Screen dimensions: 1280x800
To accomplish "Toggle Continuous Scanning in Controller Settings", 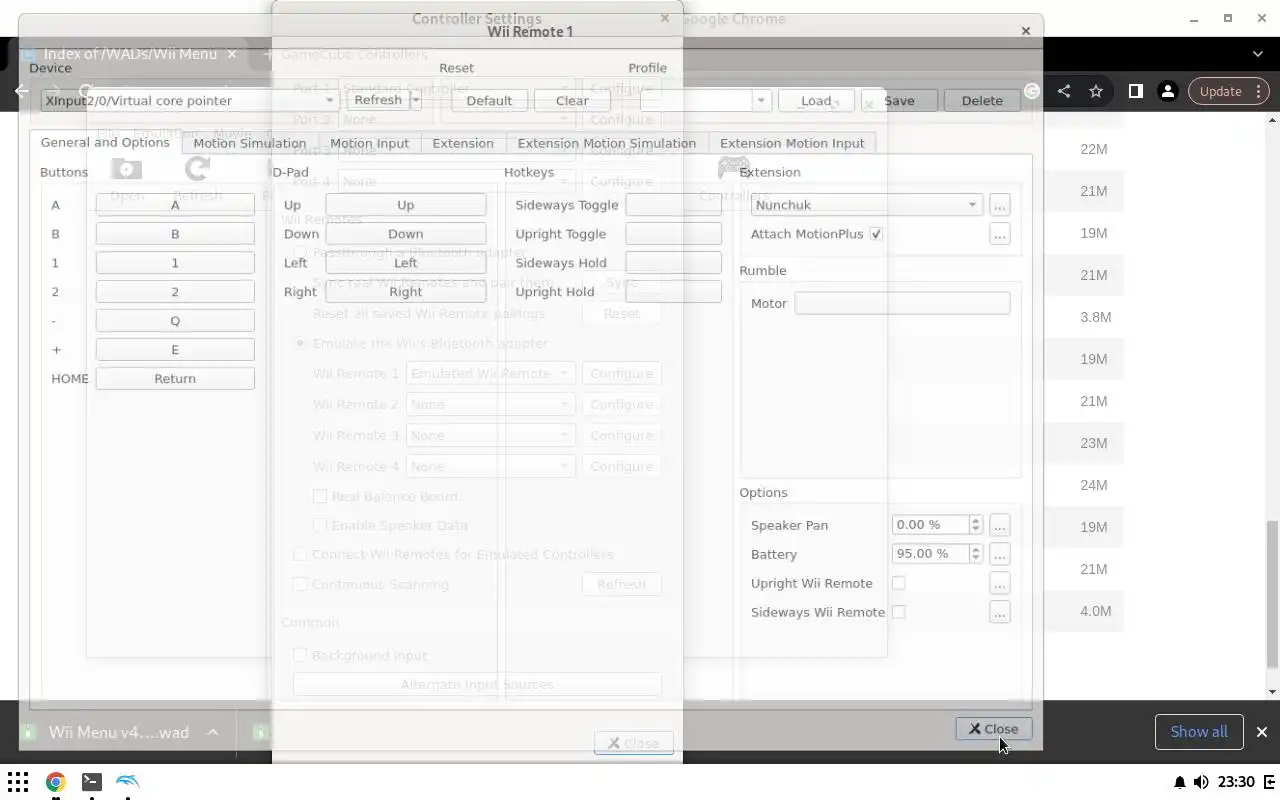I will (300, 584).
